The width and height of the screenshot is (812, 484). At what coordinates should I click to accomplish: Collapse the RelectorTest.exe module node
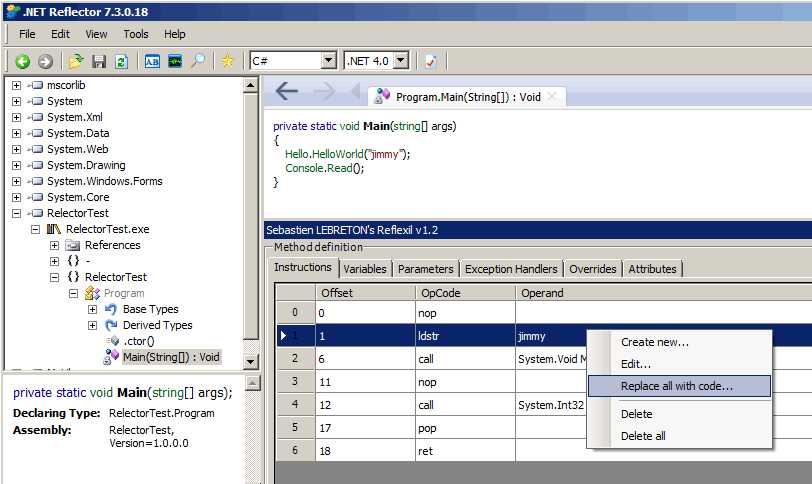pos(35,229)
